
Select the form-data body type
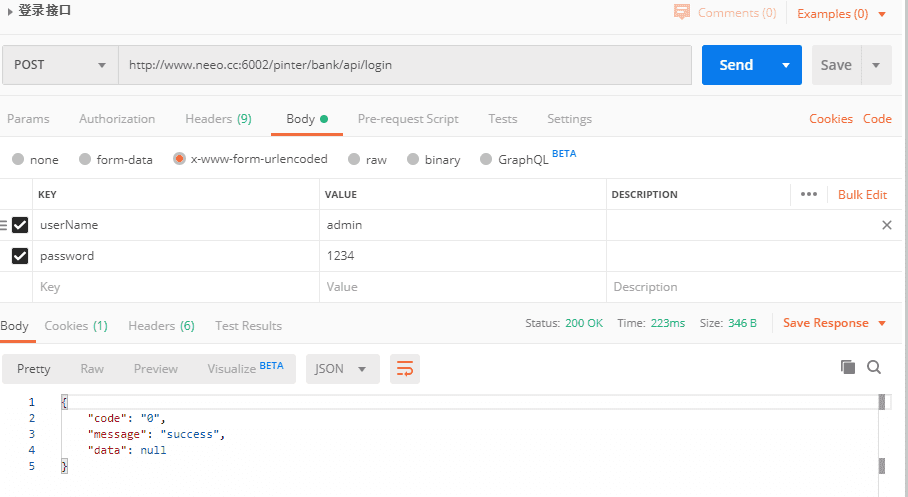pos(85,159)
